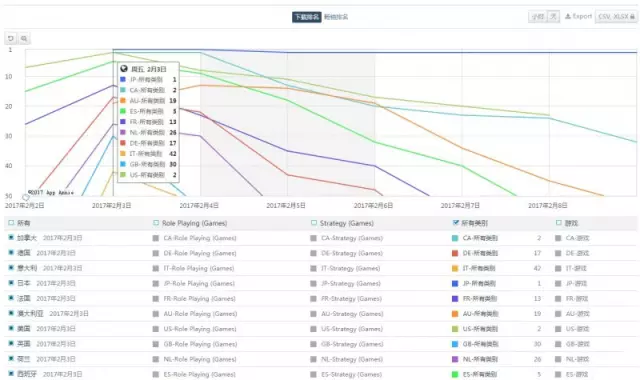
Task: Click the GB-Role Playing (Games) label
Action: point(200,344)
